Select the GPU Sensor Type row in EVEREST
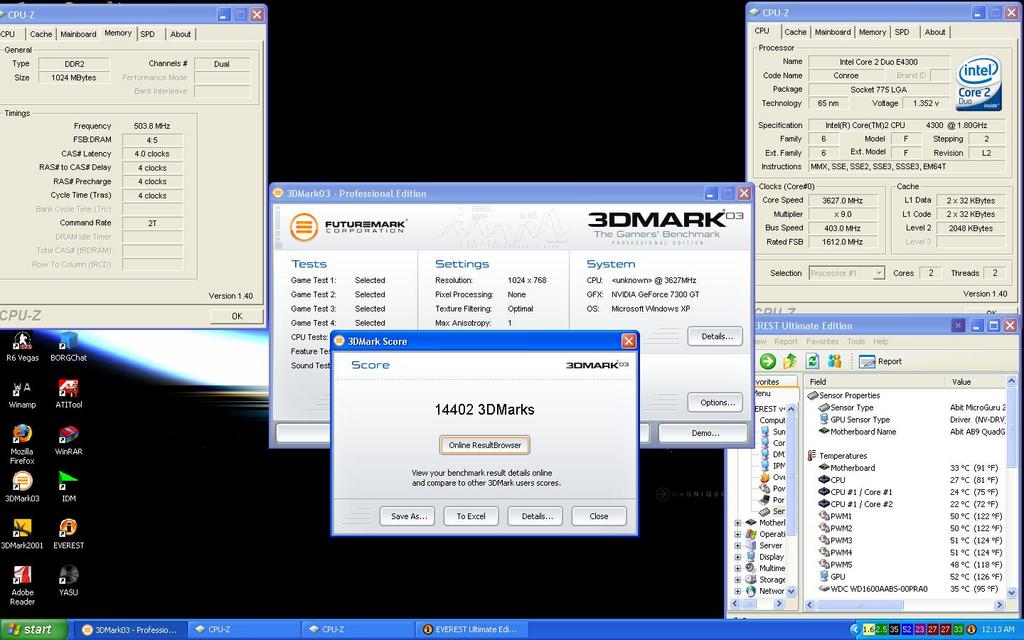Screen dimensions: 1024x640 coord(911,419)
